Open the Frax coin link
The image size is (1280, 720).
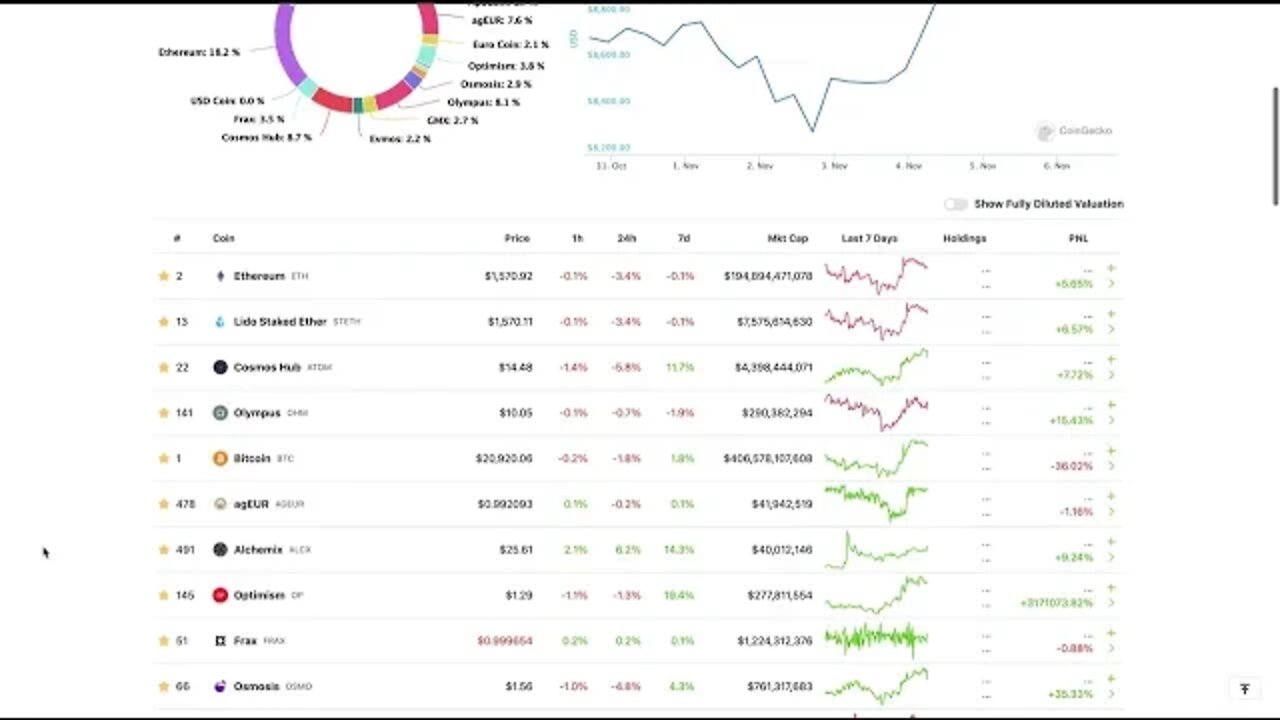point(245,641)
